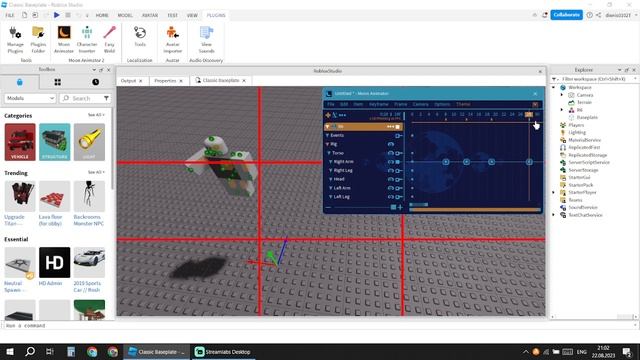Open Windows Start menu

click(9, 351)
